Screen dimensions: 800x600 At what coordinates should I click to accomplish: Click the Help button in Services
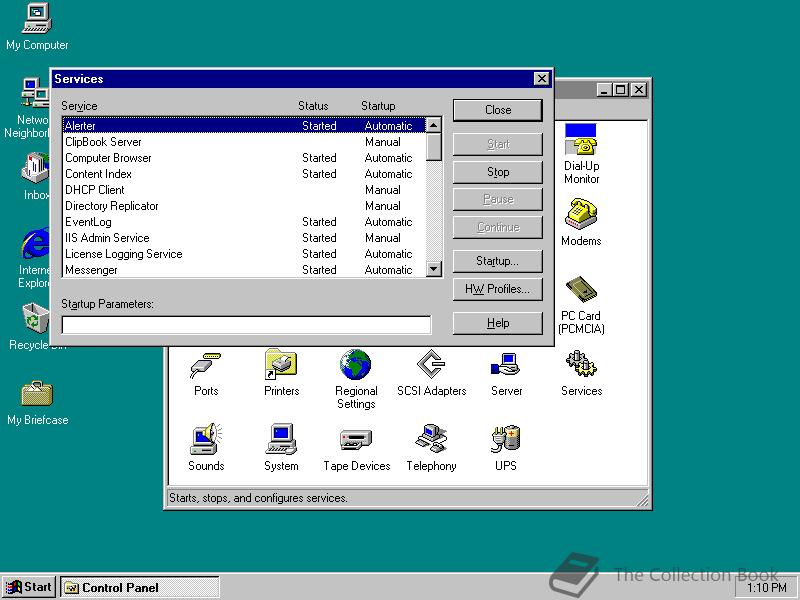pos(498,323)
